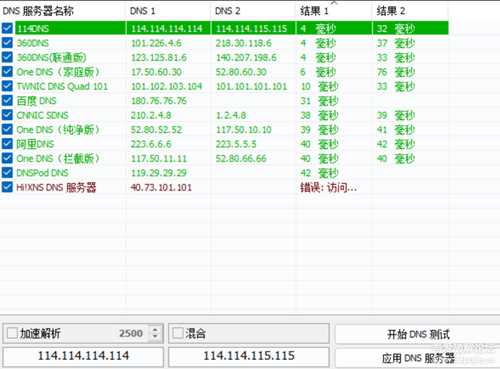Click the 119.29.29.29 address cell

[159, 173]
